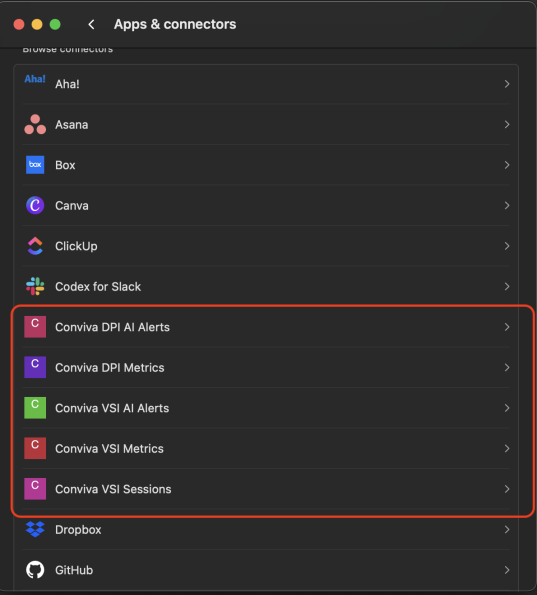Expand the Conviva VSI Sessions chevron
The image size is (537, 595).
tap(507, 489)
